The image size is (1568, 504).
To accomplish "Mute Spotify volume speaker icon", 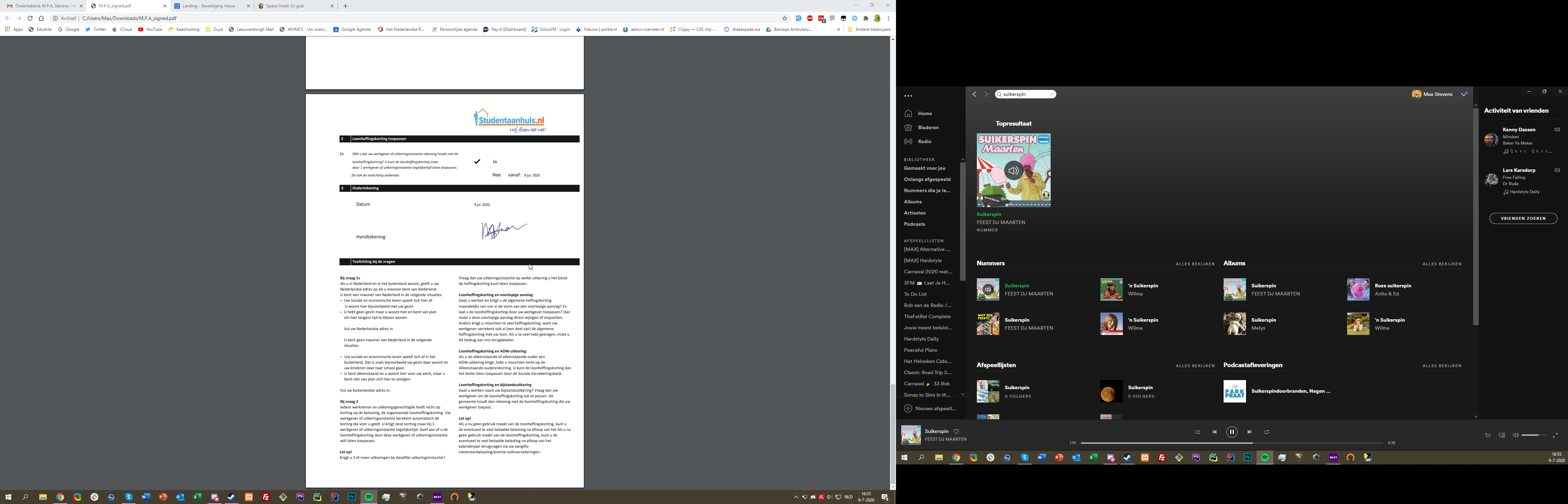I will [1515, 435].
